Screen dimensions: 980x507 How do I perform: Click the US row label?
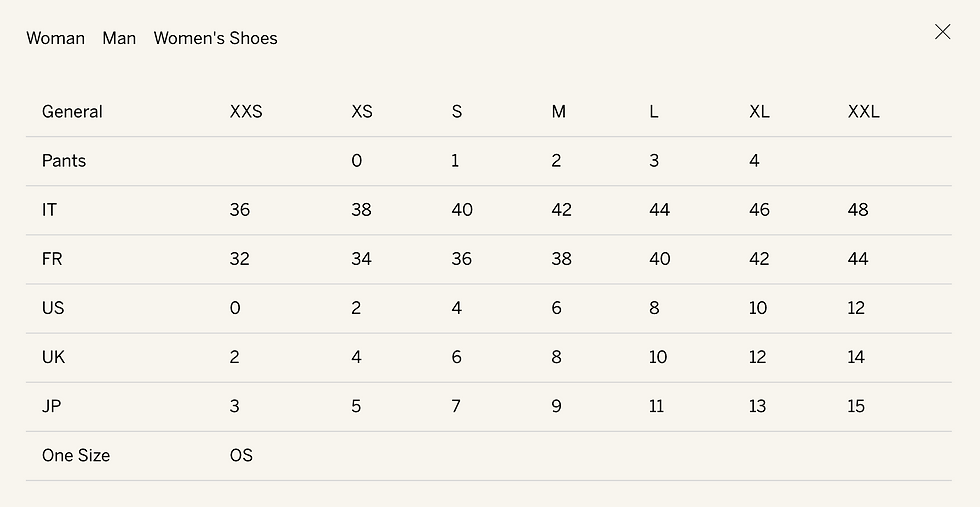pos(53,308)
